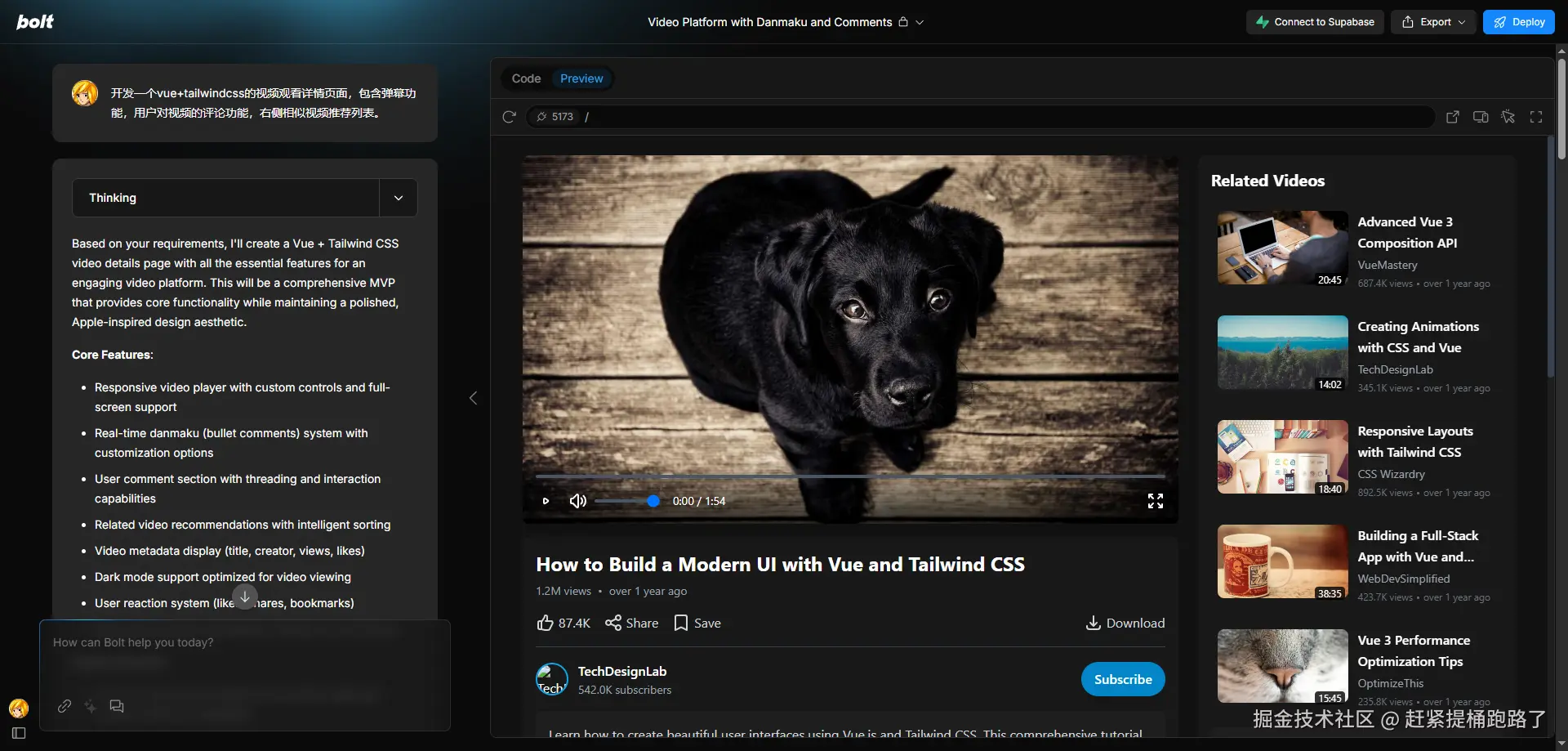Toggle the left sidebar panel icon
The width and height of the screenshot is (1568, 751).
click(x=19, y=733)
